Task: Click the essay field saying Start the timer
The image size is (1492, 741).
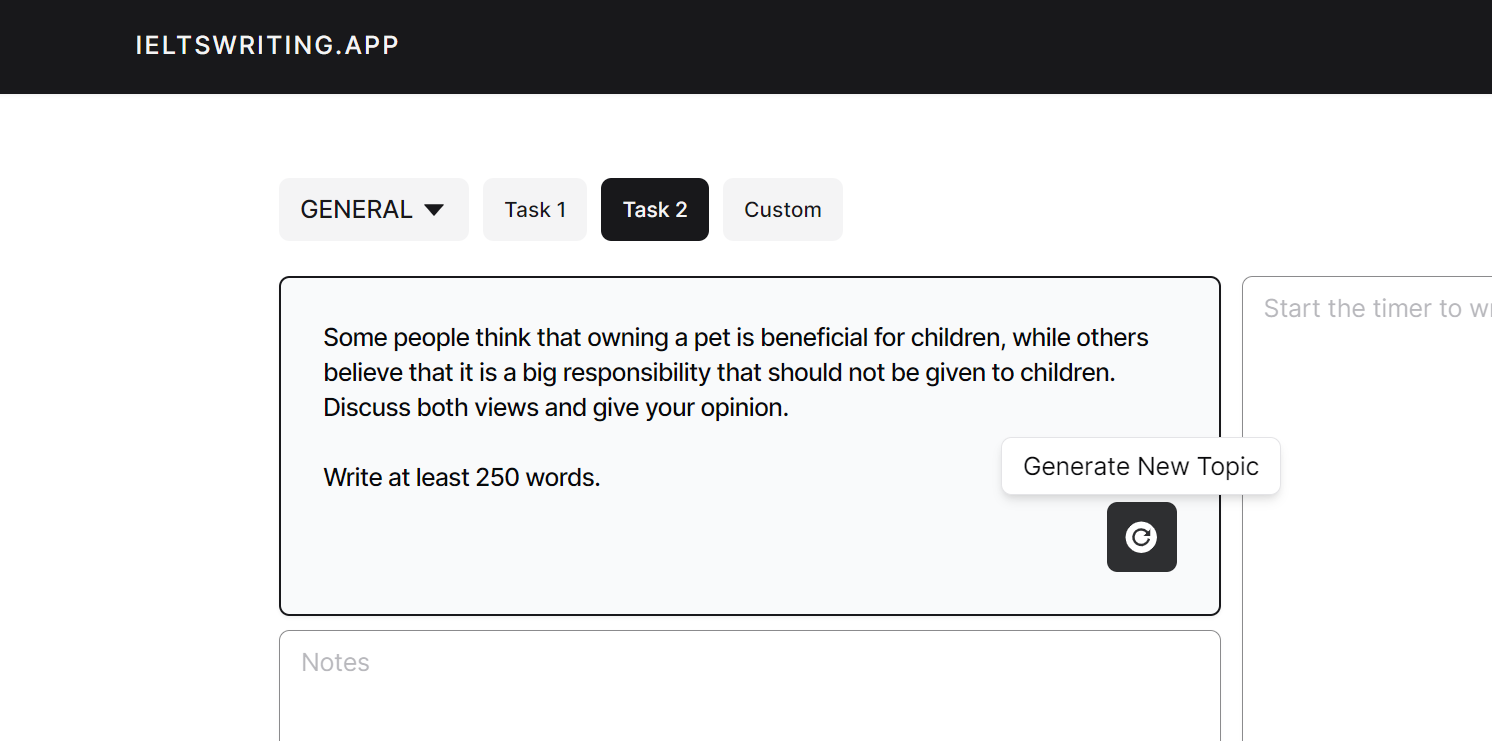Action: tap(1367, 509)
